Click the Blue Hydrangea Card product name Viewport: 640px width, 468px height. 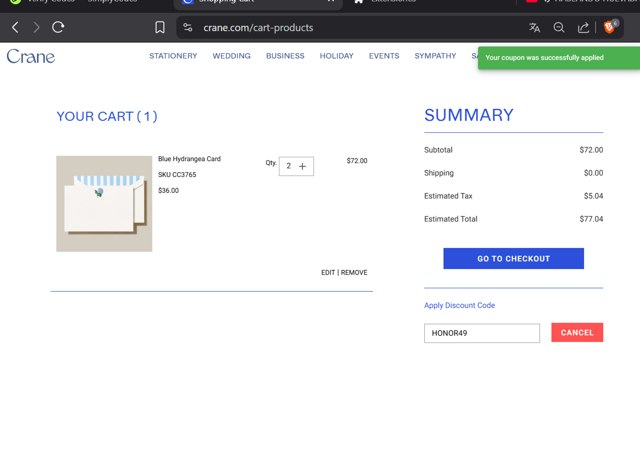189,159
